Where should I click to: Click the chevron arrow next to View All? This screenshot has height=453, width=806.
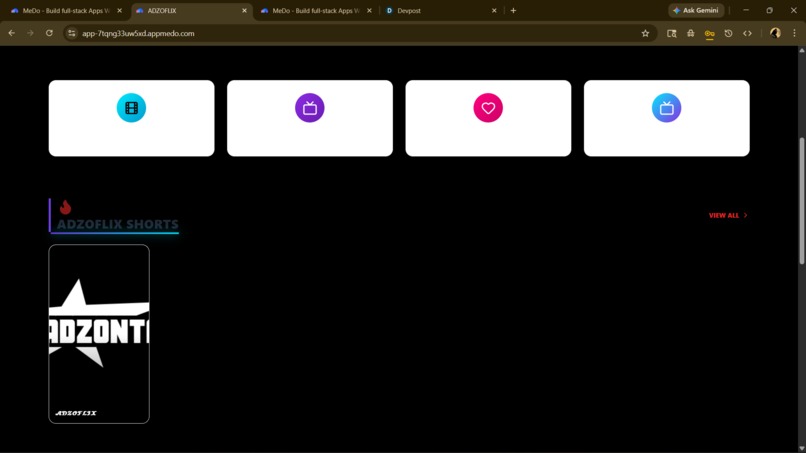745,215
